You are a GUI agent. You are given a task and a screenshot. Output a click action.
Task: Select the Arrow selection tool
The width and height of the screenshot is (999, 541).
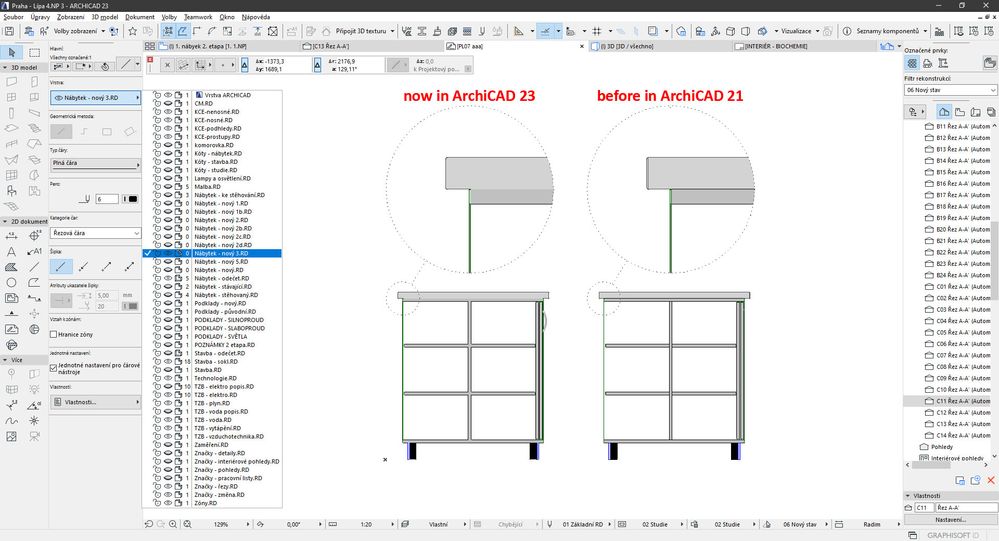pyautogui.click(x=12, y=52)
